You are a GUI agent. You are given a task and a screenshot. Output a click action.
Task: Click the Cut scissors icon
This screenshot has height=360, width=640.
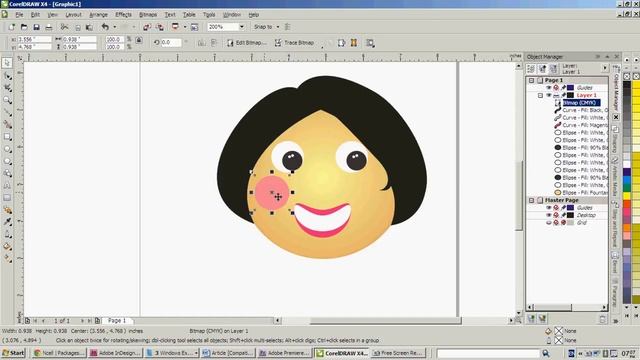(64, 27)
